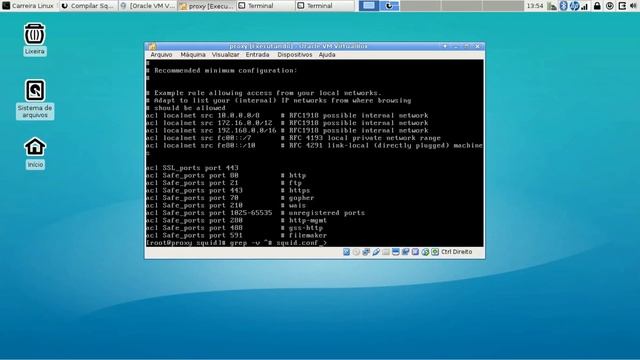This screenshot has width=640, height=360.
Task: Open the Ajuda menu
Action: [327, 55]
